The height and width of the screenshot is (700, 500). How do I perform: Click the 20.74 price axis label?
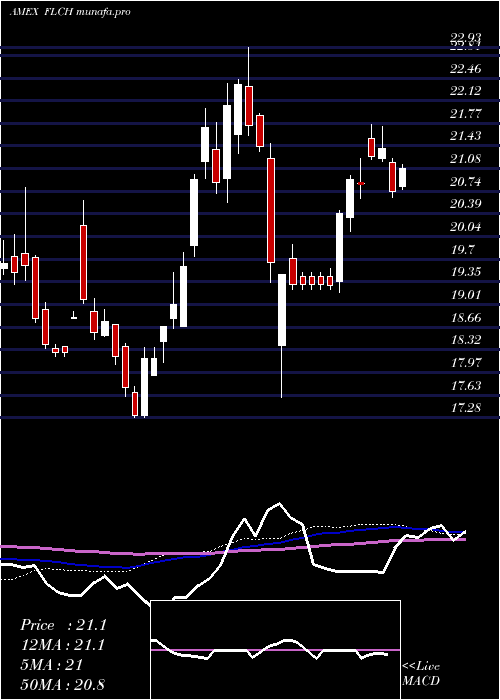(x=466, y=182)
